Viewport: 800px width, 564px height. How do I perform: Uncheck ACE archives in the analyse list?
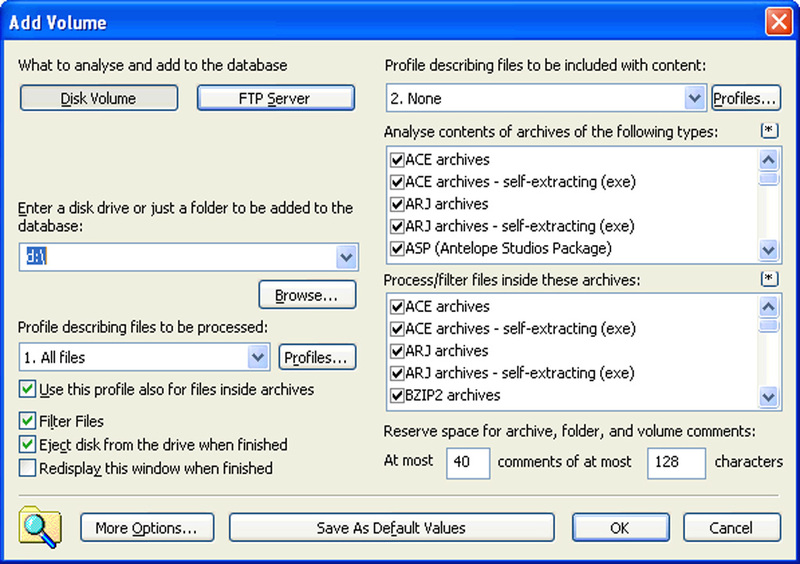tap(397, 160)
